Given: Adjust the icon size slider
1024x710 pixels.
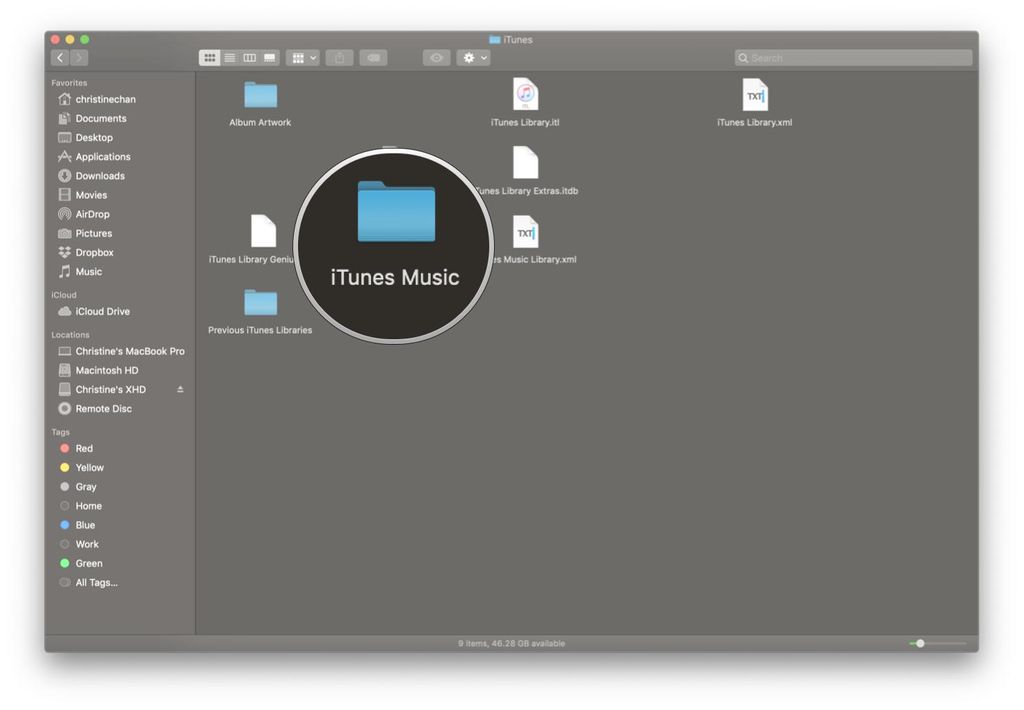Looking at the screenshot, I should point(920,644).
